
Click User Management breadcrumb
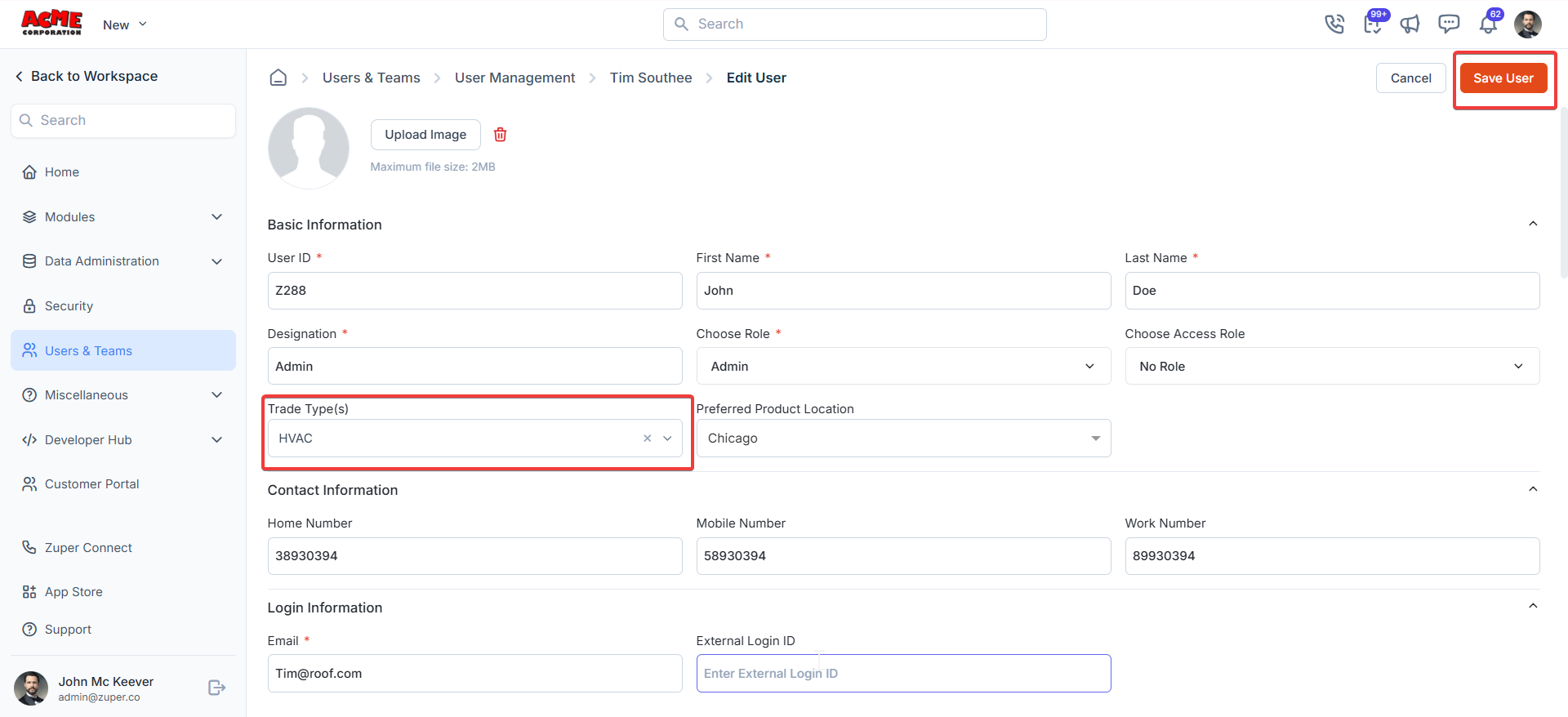click(514, 78)
